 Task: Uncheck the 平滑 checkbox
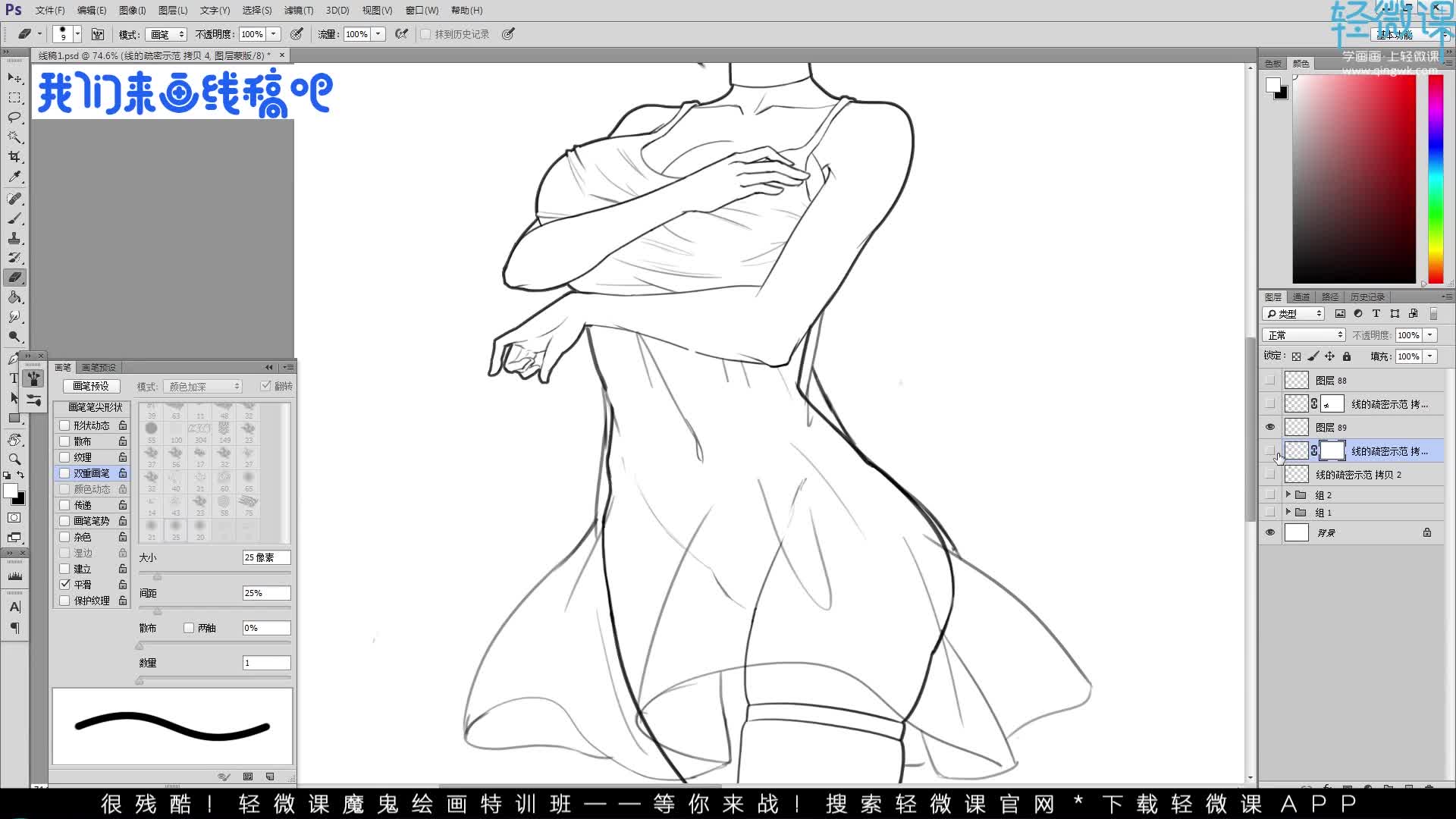(x=65, y=585)
